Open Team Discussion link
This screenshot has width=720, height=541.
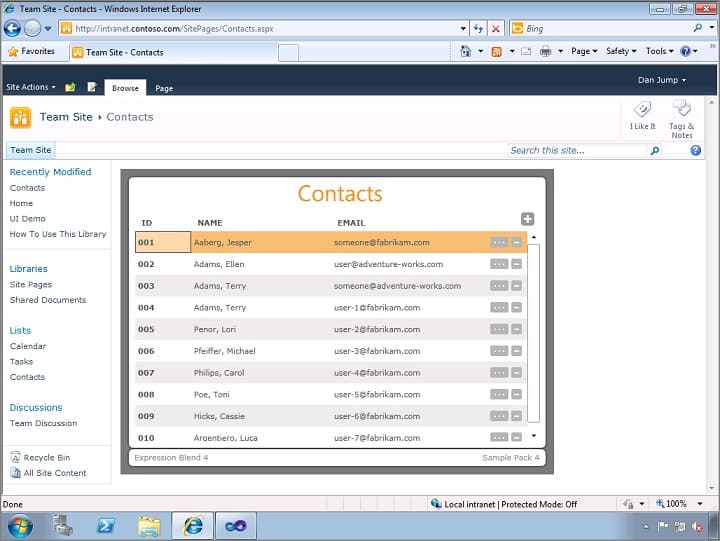tap(44, 423)
